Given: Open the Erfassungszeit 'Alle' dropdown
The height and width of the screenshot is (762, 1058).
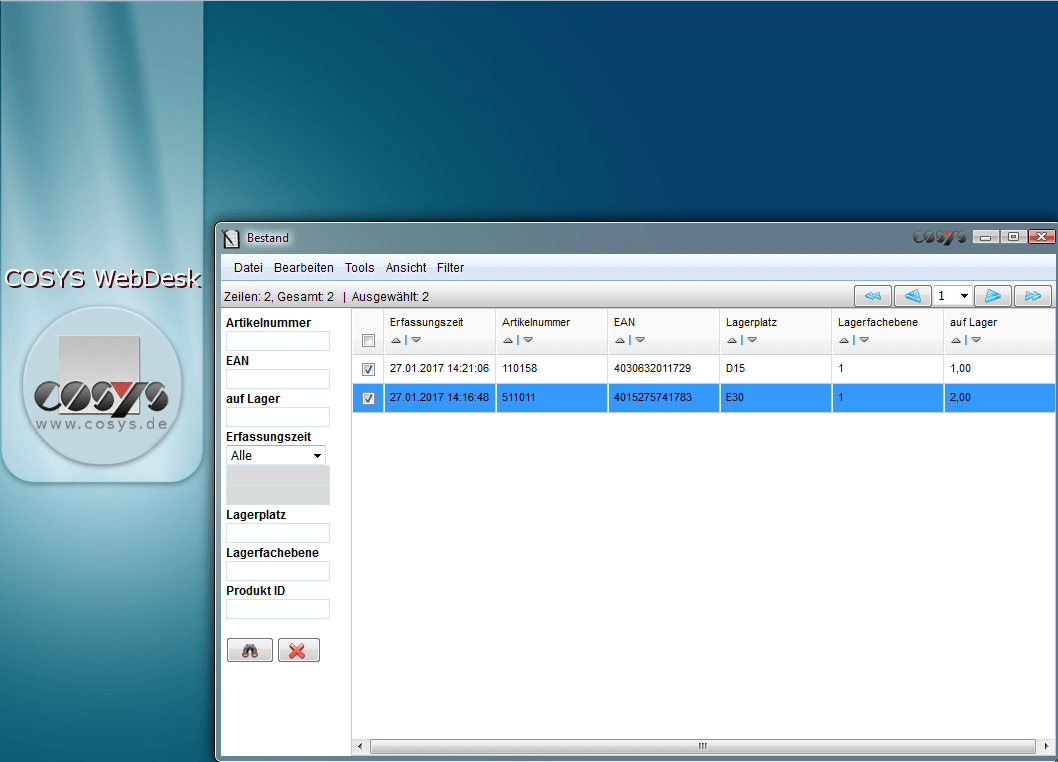Looking at the screenshot, I should (x=276, y=456).
